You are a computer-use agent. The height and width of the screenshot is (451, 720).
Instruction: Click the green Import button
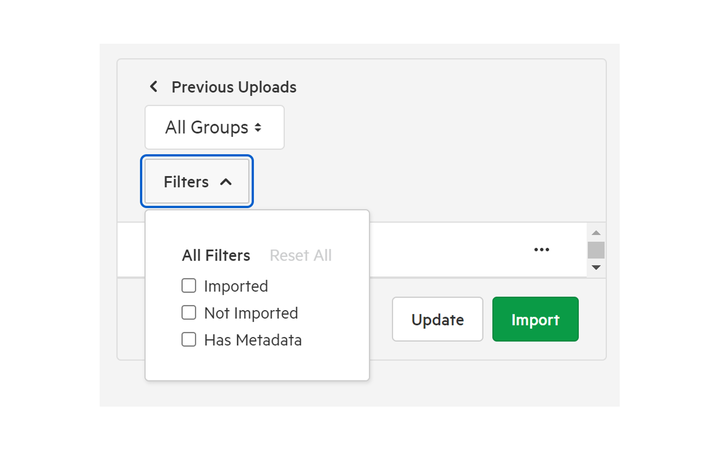tap(535, 319)
